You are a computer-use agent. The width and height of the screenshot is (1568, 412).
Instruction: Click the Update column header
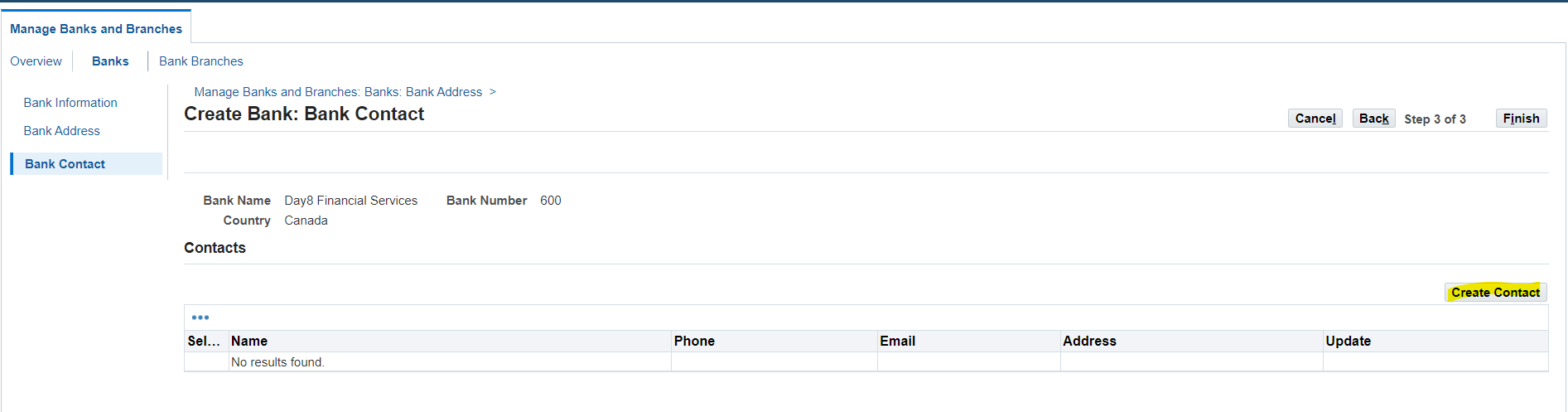click(x=1435, y=341)
